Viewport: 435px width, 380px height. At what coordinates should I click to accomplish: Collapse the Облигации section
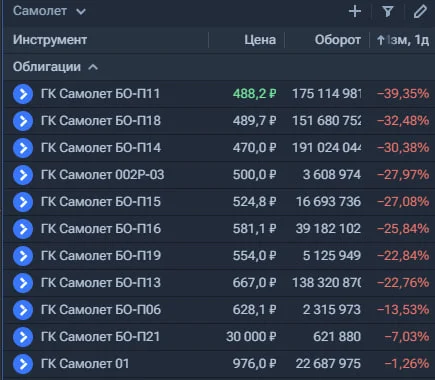pyautogui.click(x=55, y=67)
